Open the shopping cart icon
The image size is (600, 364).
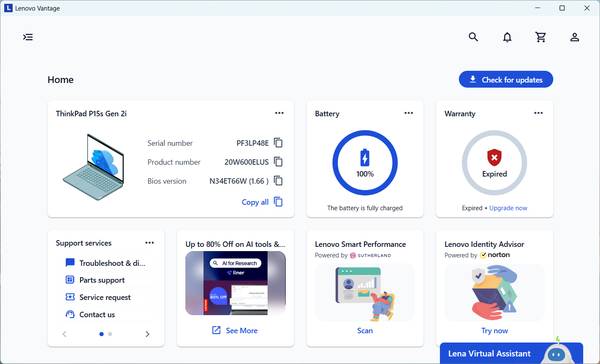tap(541, 37)
